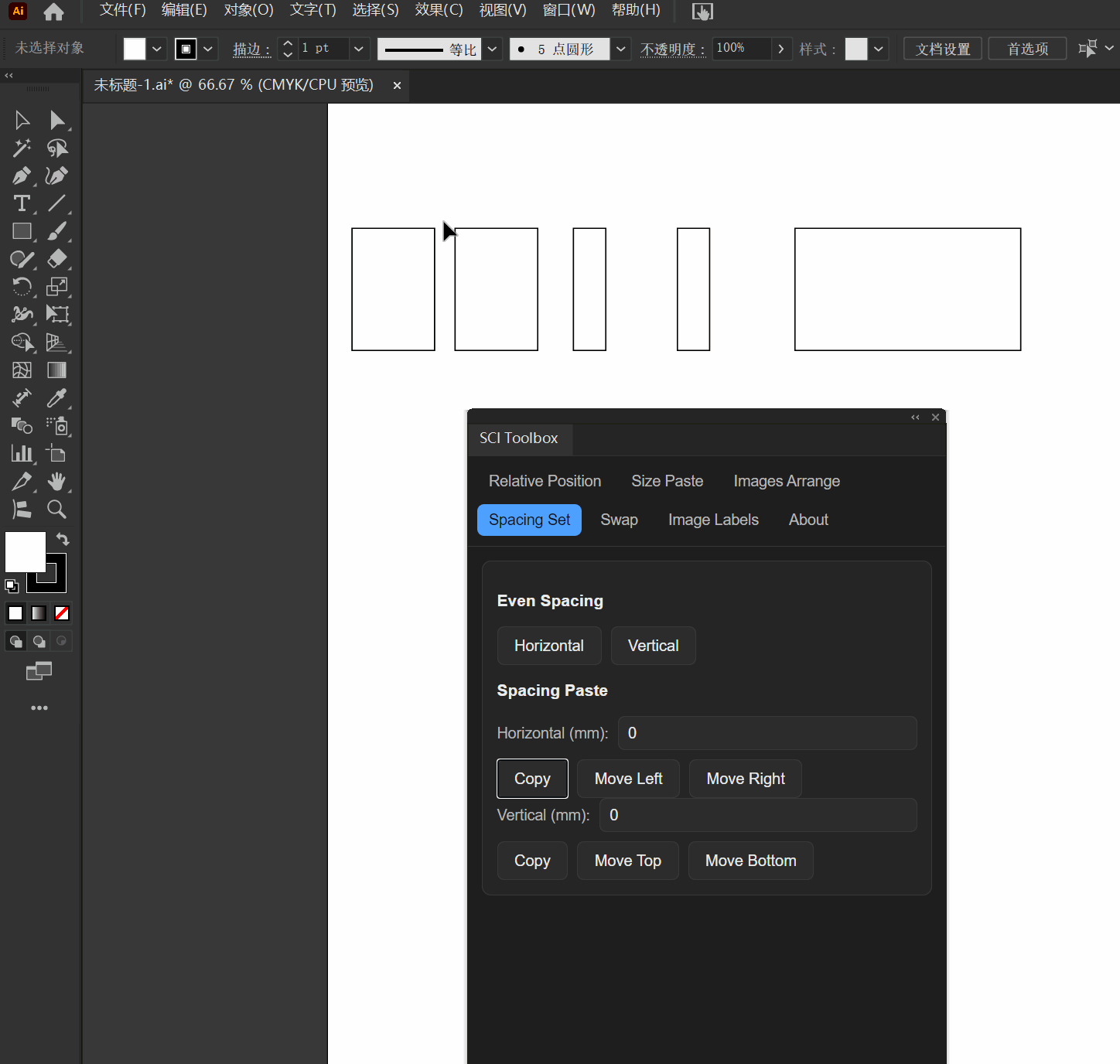Expand the control bar stroke color dropdown
Image resolution: width=1120 pixels, height=1064 pixels.
point(208,49)
